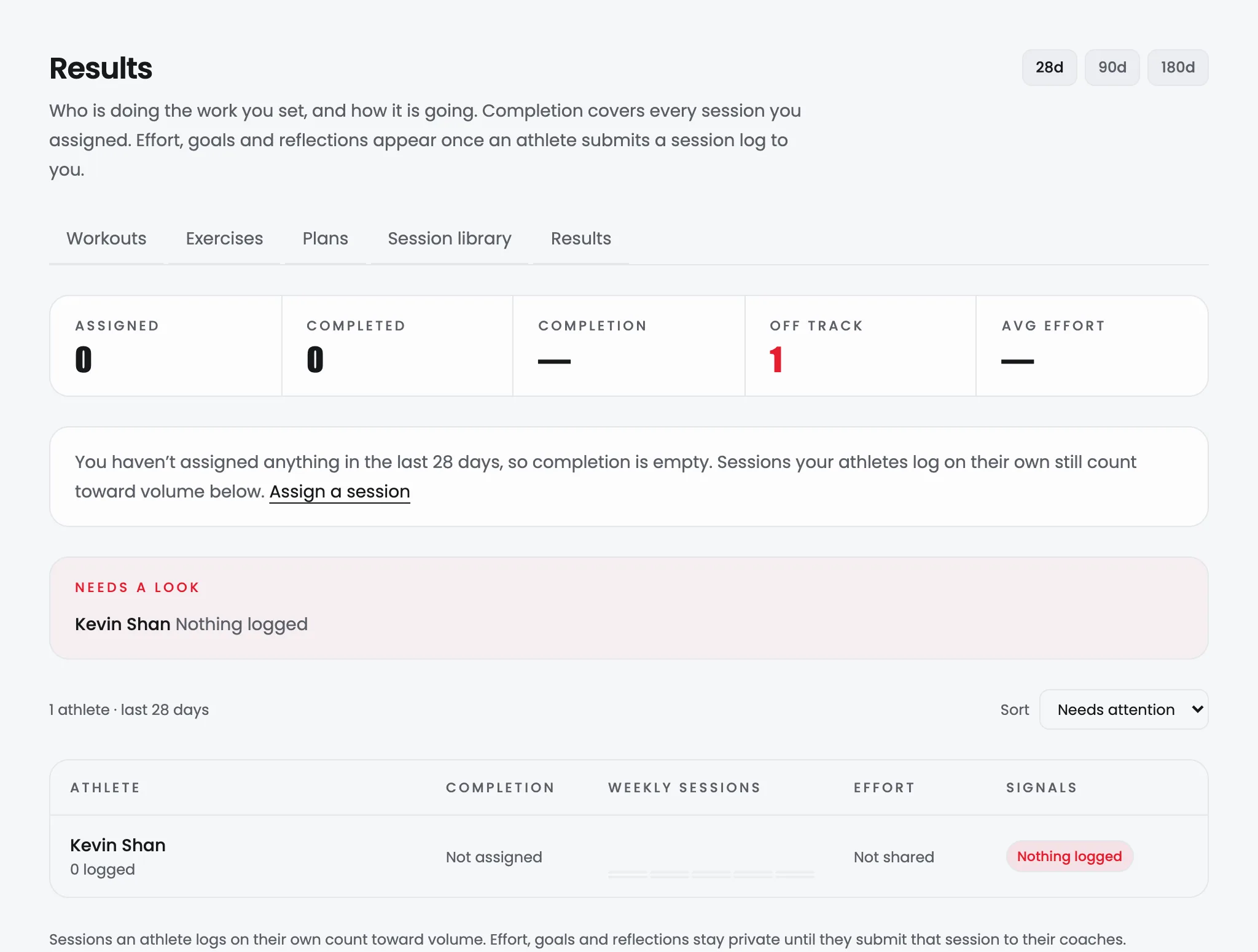Click the Completion column header

[500, 787]
